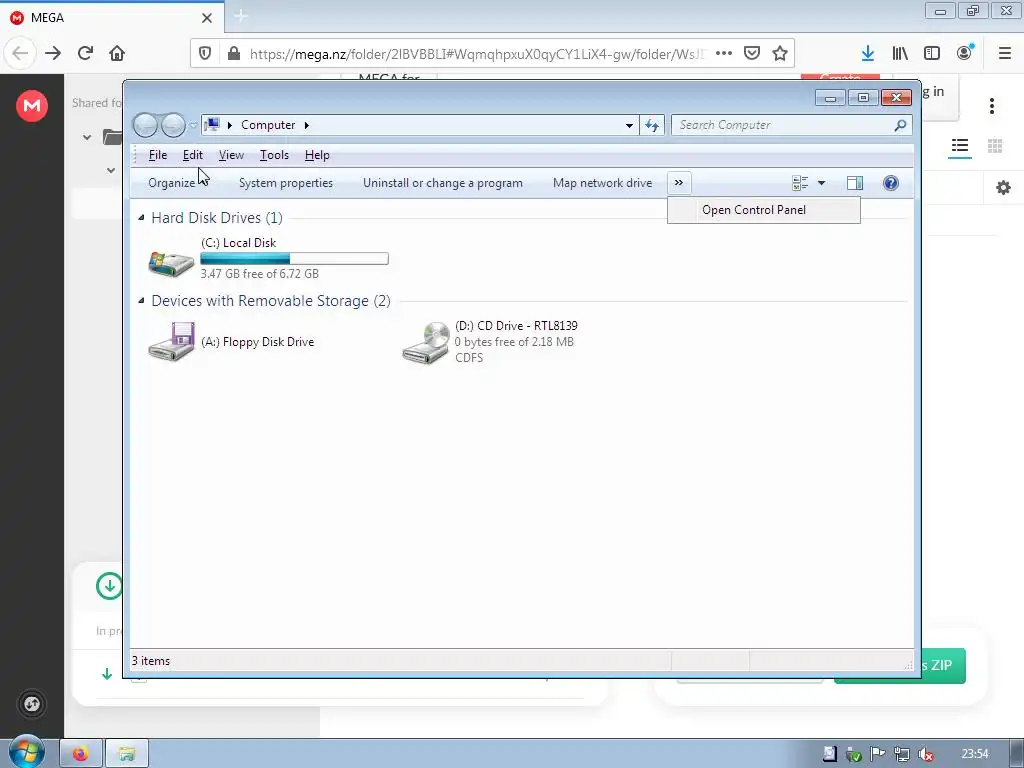Click Uninstall or change a program
Viewport: 1024px width, 768px height.
(x=443, y=183)
